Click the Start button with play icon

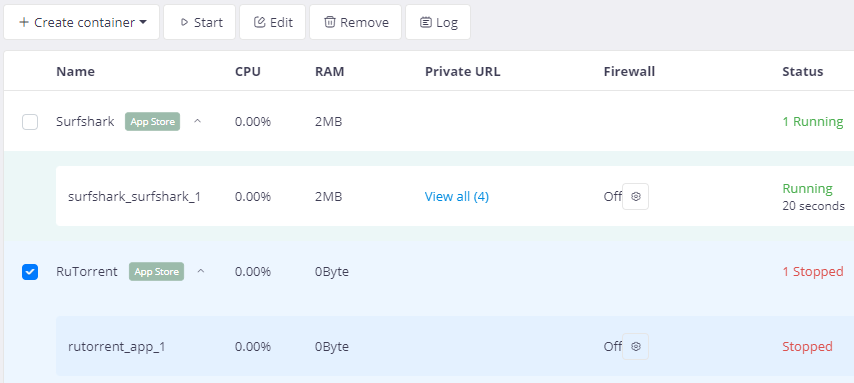pos(199,22)
